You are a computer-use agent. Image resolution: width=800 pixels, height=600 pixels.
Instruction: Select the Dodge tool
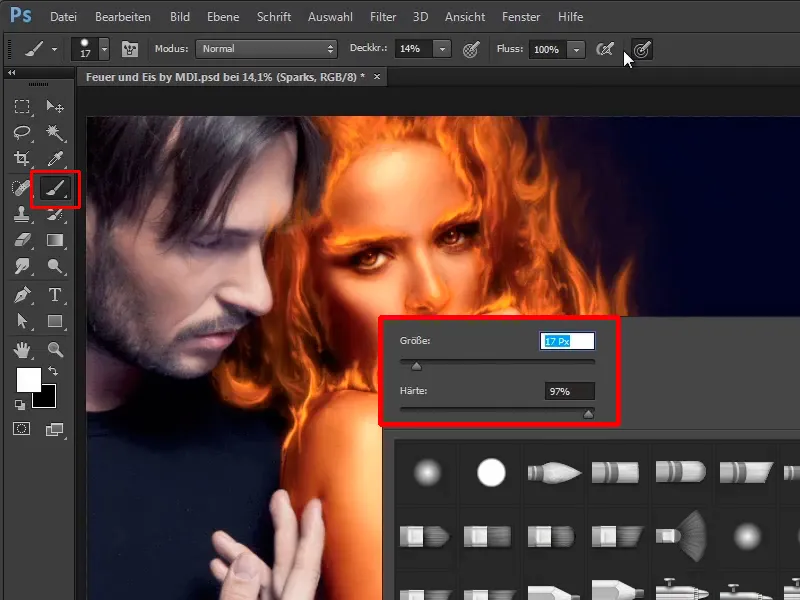click(x=55, y=266)
